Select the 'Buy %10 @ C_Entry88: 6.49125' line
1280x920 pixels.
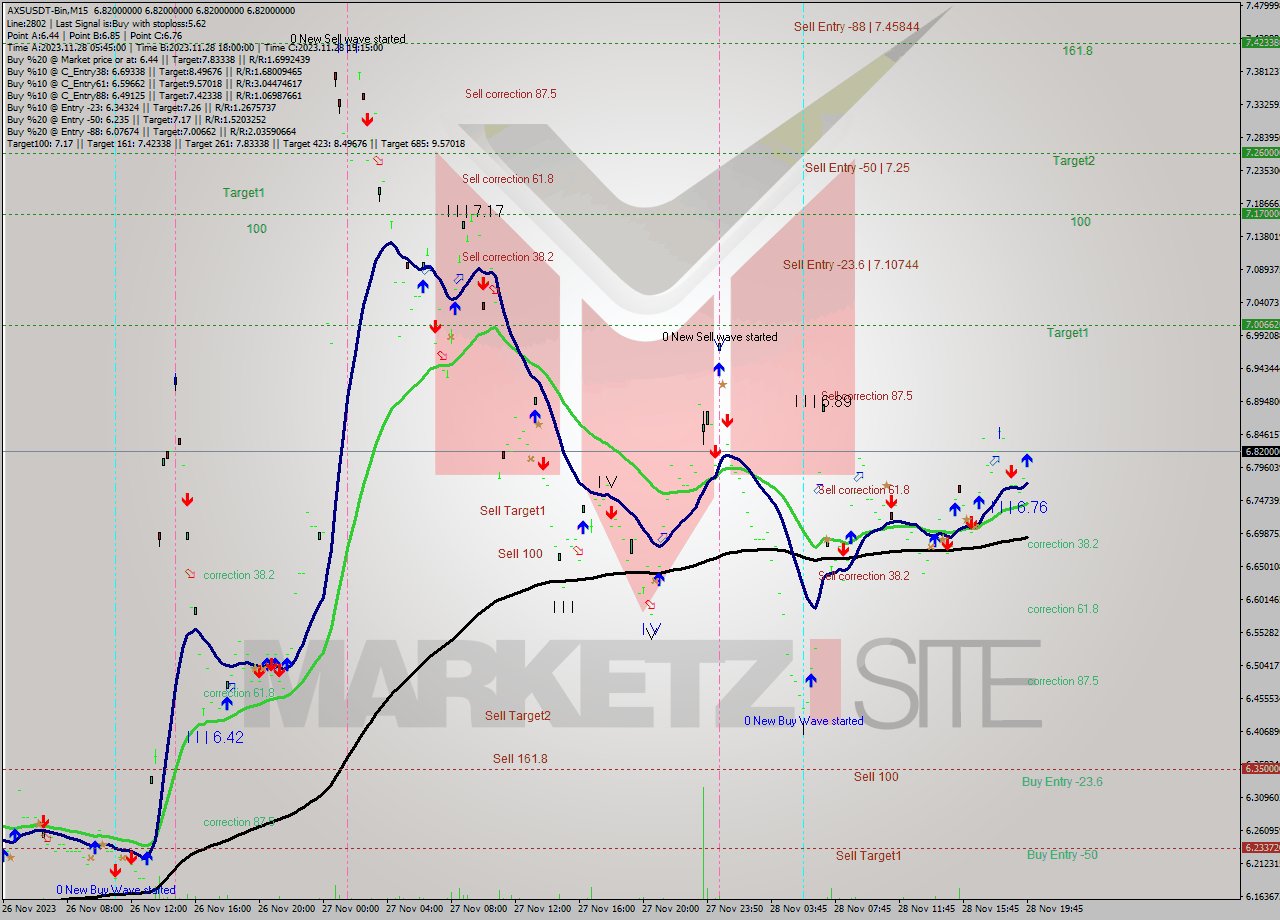click(x=154, y=95)
